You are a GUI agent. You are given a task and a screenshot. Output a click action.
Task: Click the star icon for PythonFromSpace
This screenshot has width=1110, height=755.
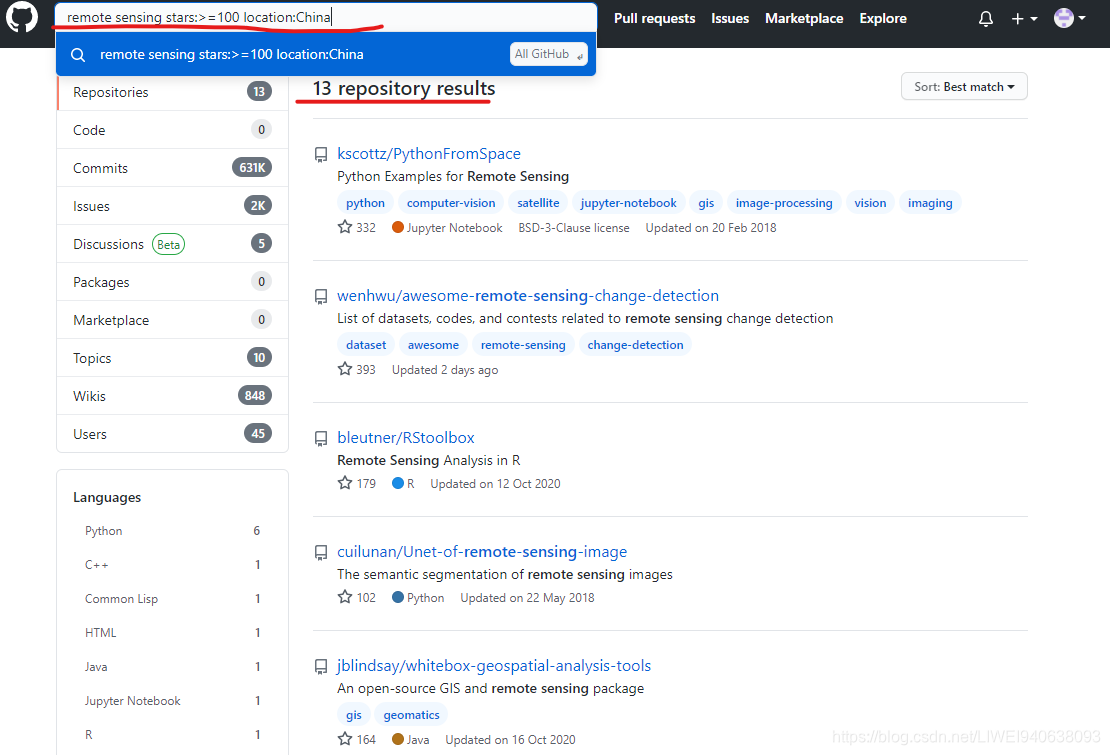click(345, 227)
